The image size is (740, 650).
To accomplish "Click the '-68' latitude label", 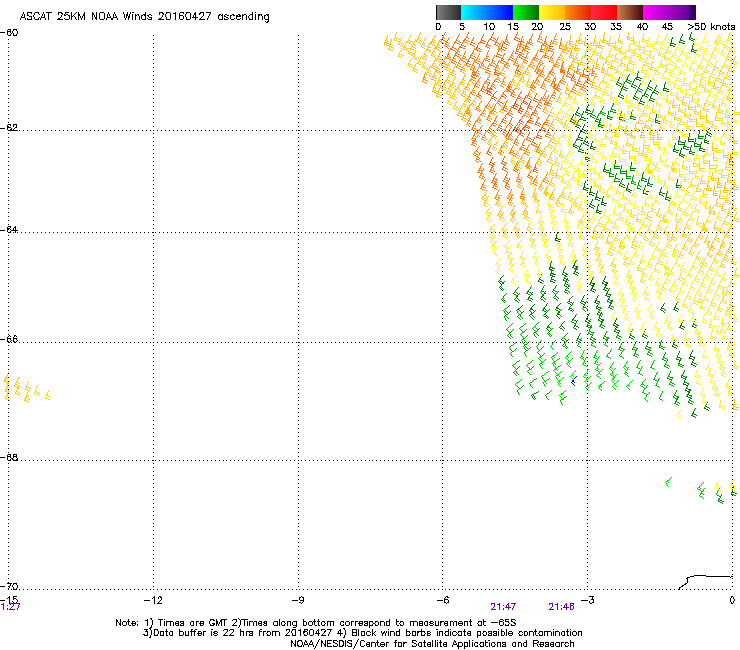I will [9, 458].
